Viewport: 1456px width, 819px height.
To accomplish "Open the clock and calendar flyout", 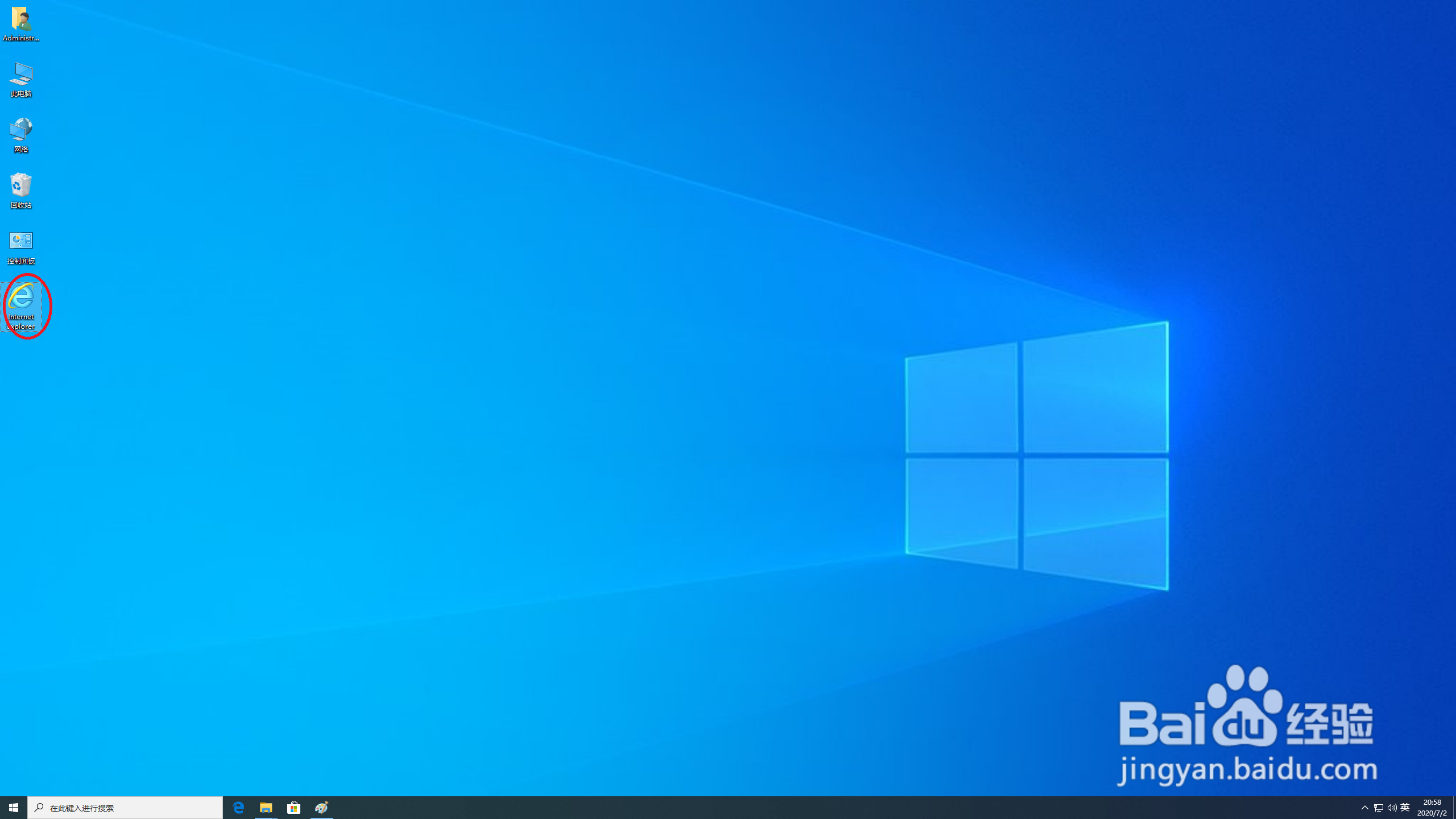I will (1432, 807).
